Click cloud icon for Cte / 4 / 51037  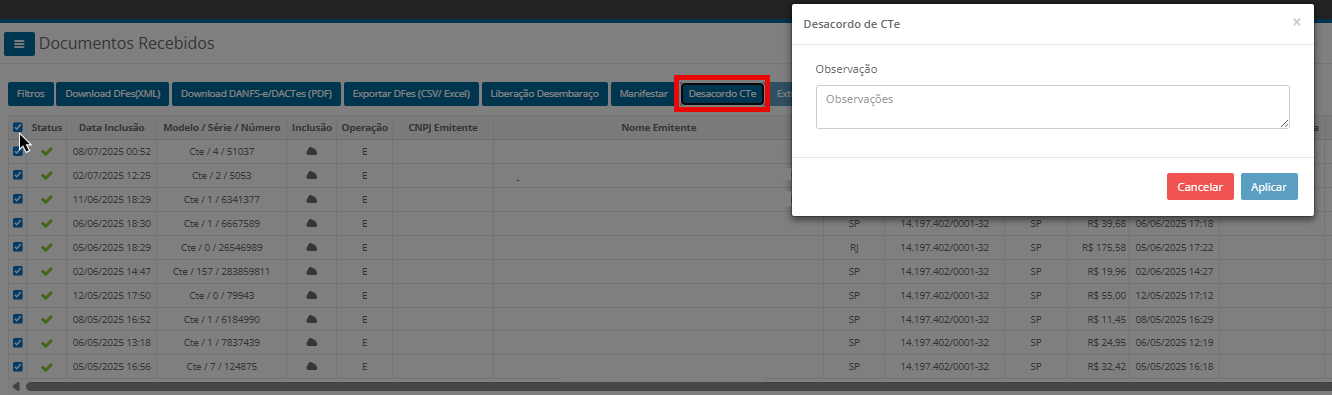tap(311, 151)
